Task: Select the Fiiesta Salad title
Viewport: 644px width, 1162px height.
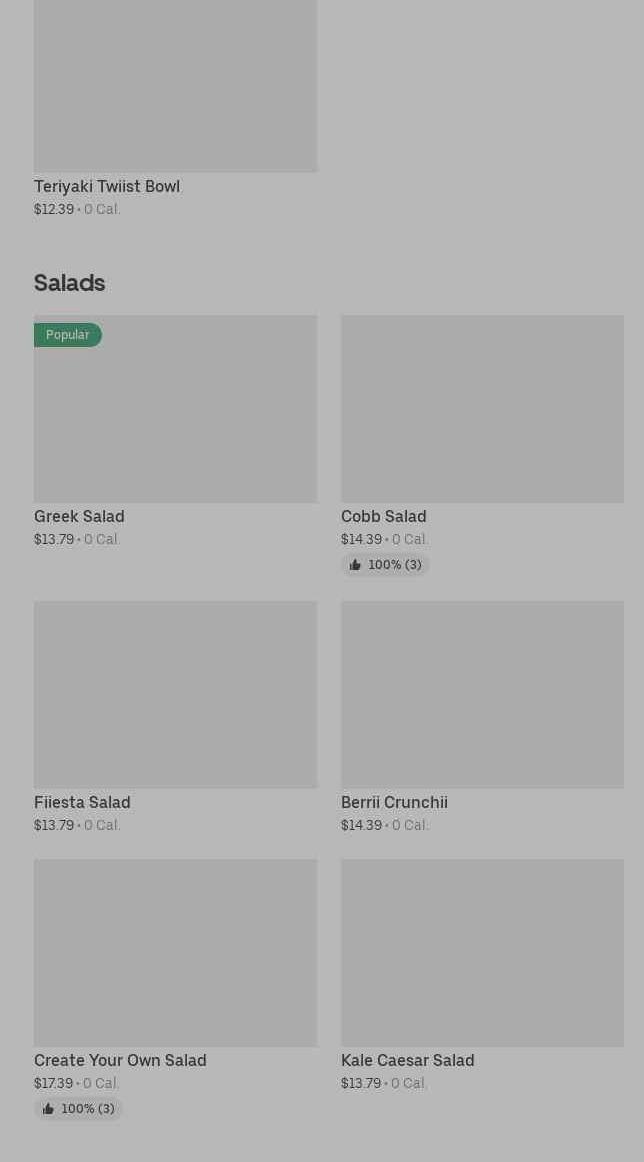Action: tap(82, 802)
